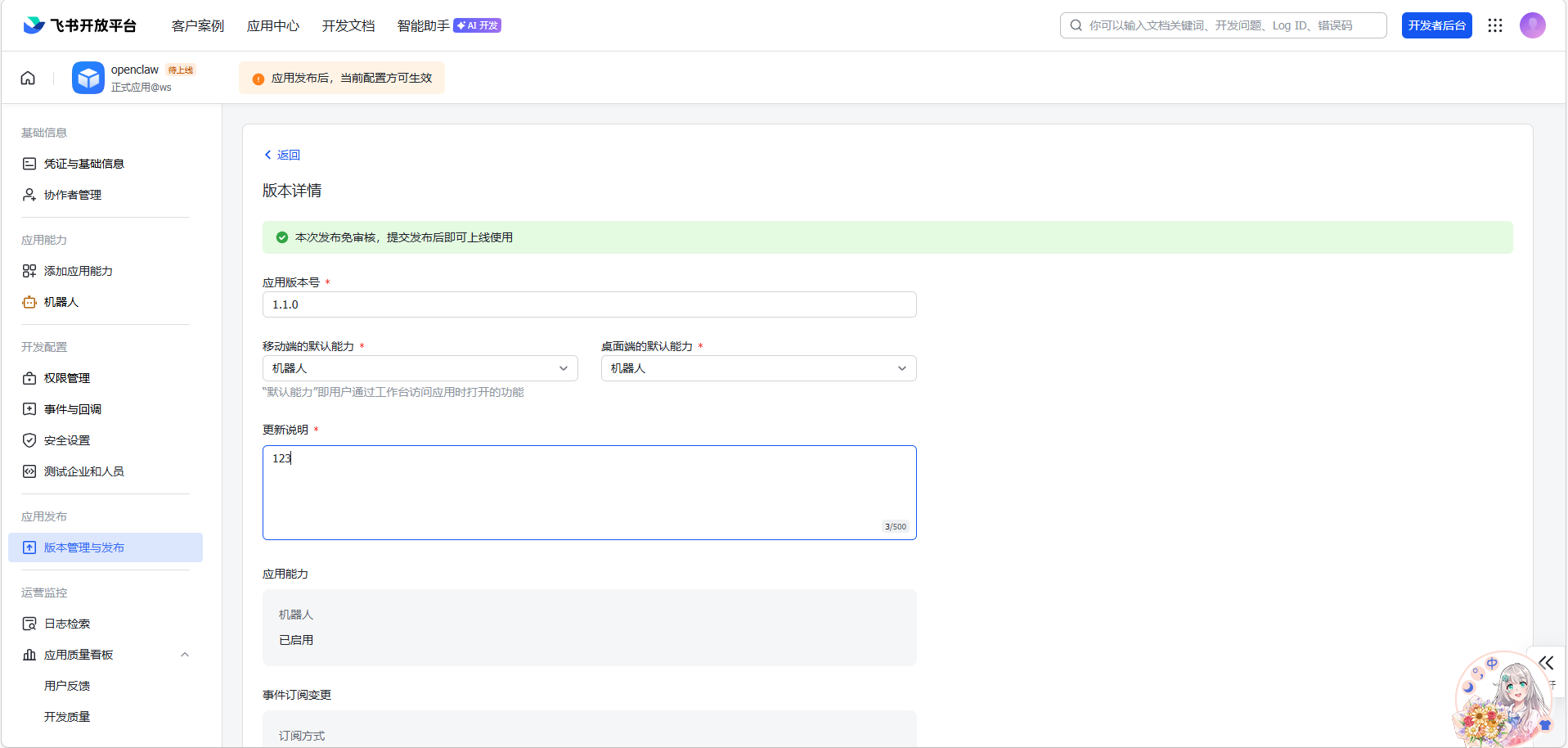Click the user avatar in top right
This screenshot has width=1568, height=748.
1532,25
